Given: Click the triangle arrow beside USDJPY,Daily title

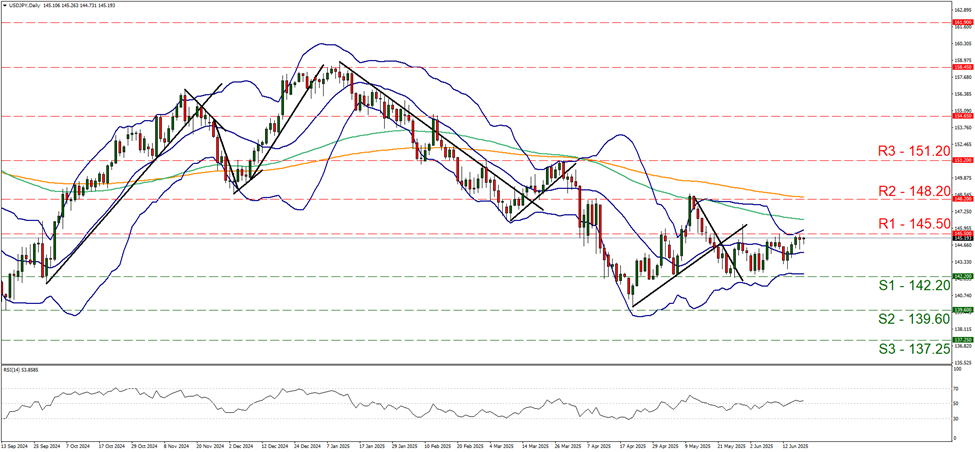Looking at the screenshot, I should tap(6, 6).
